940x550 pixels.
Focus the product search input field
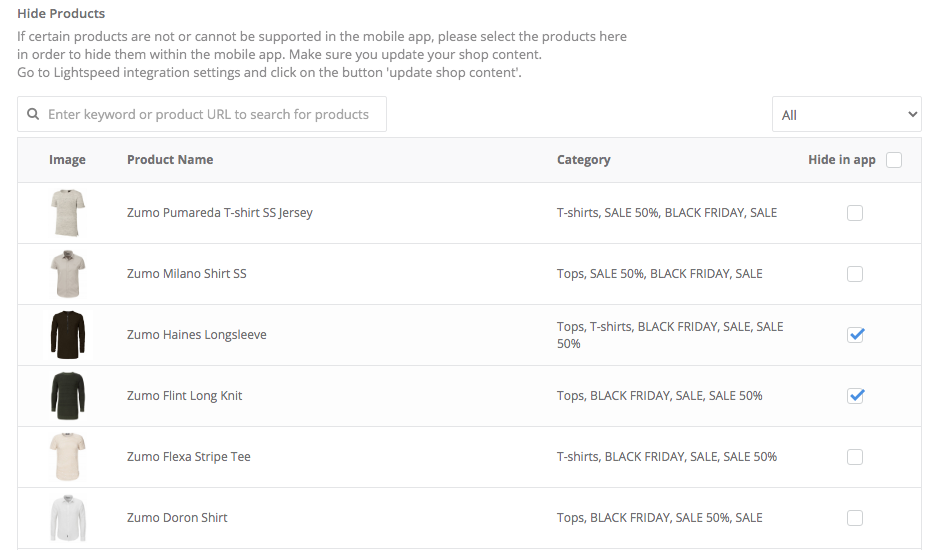pos(210,115)
